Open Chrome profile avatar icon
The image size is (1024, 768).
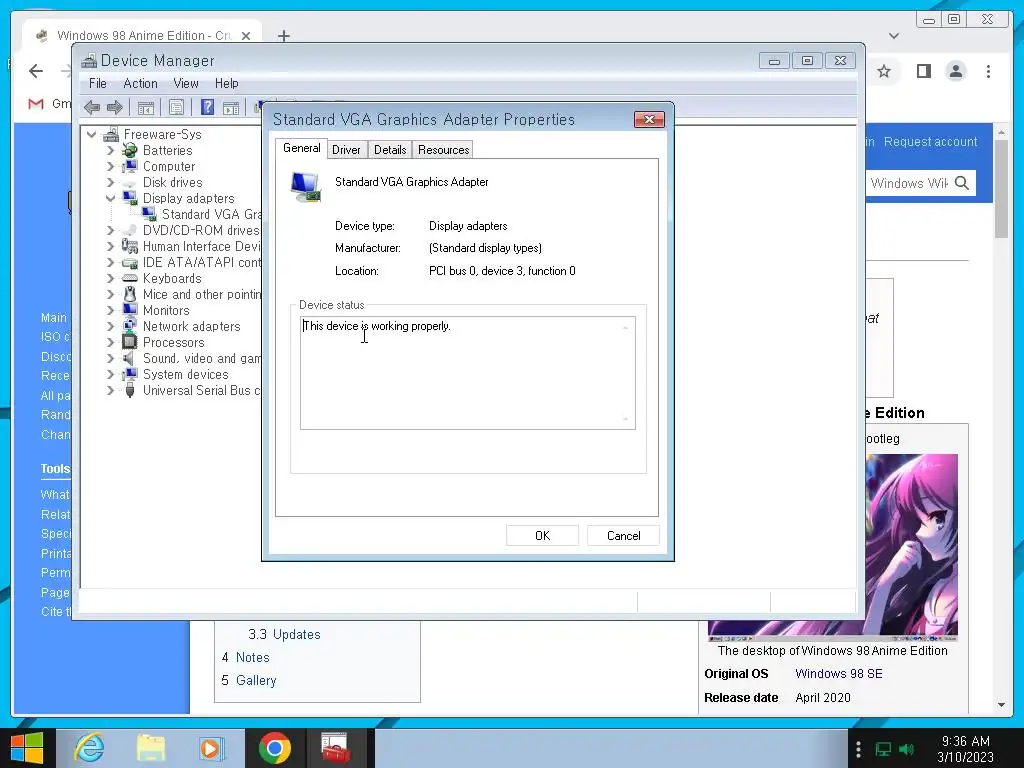tap(955, 71)
